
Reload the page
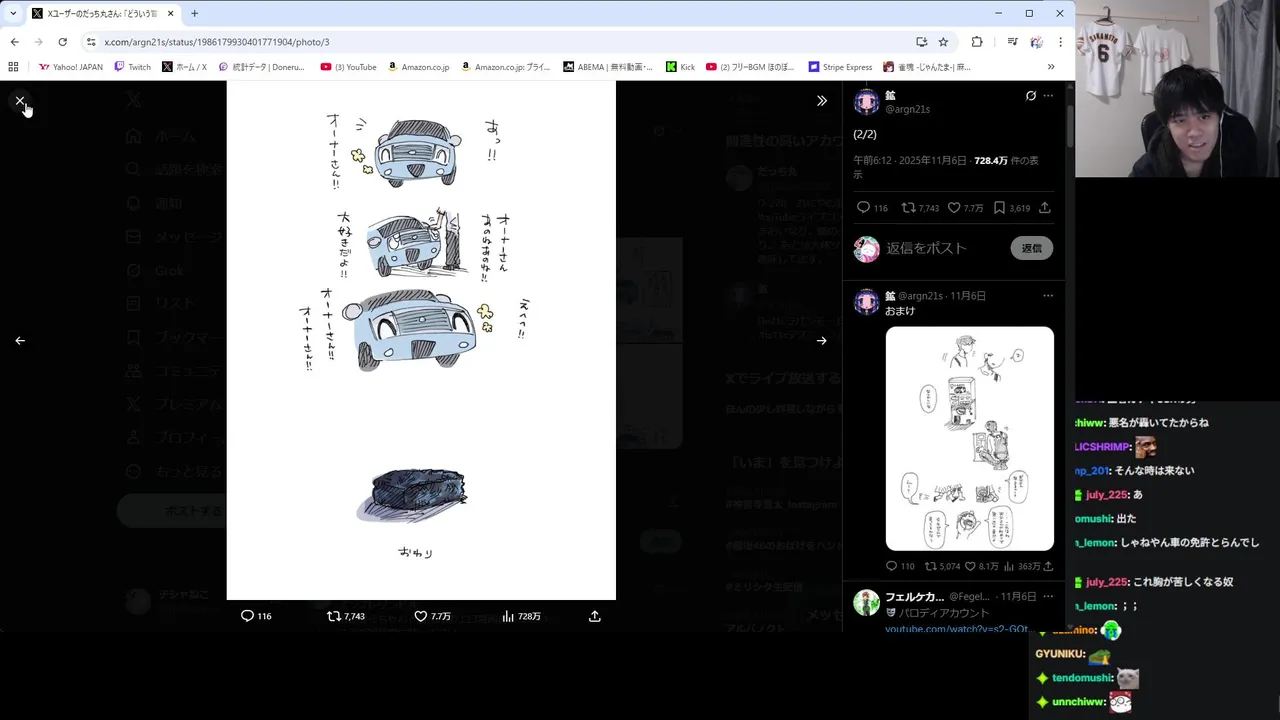coord(62,42)
